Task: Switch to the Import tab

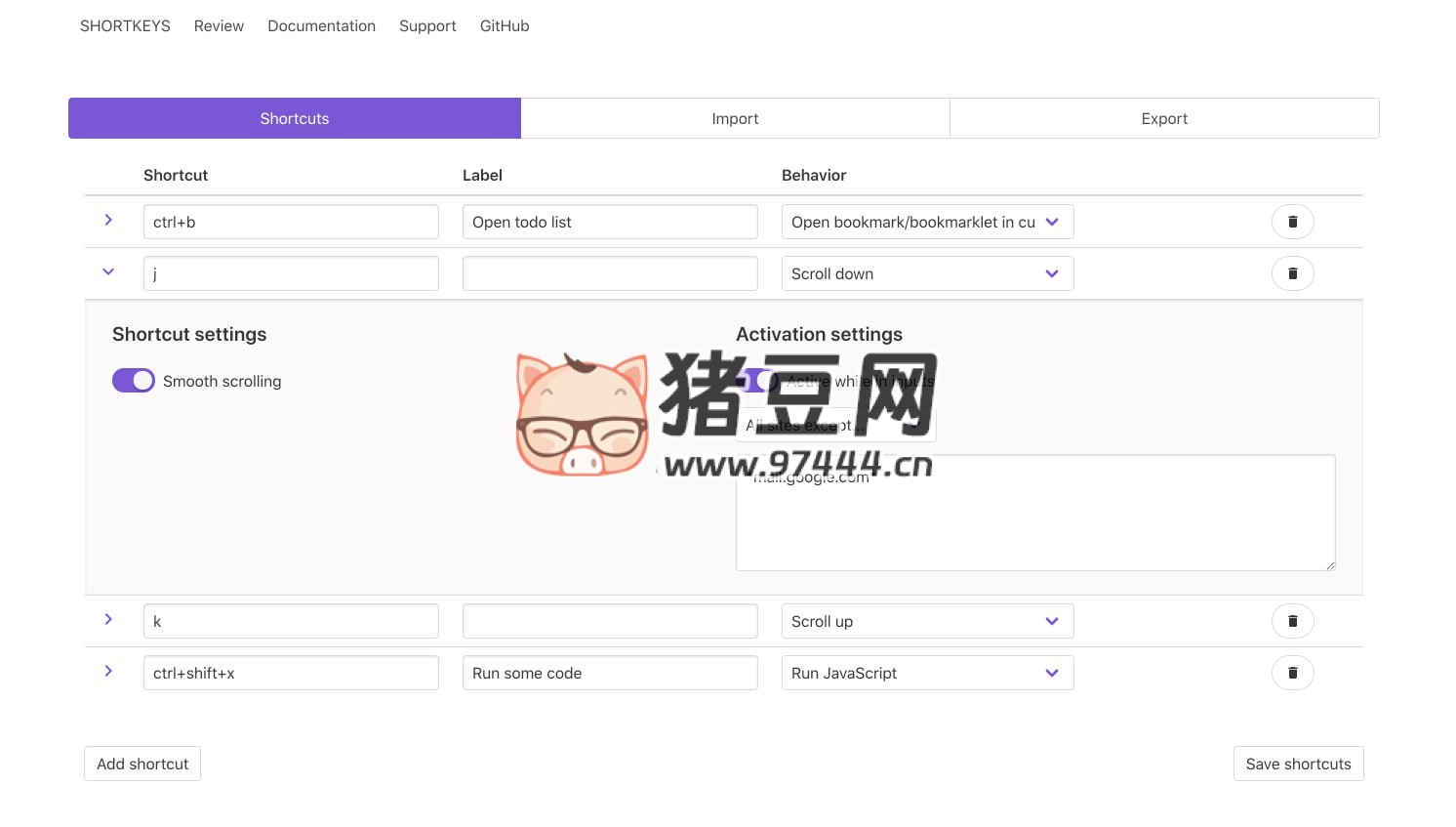Action: (x=735, y=118)
